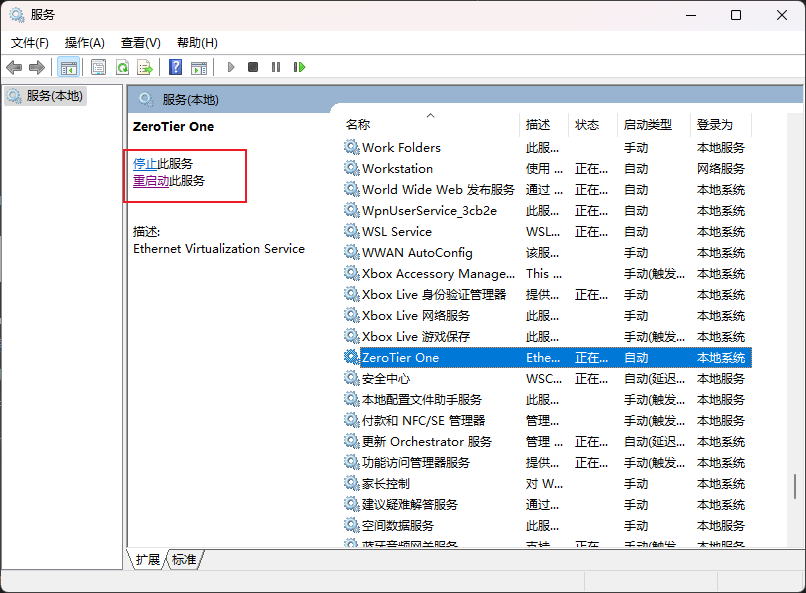Viewport: 806px width, 593px height.
Task: Open the 操作(A) menu
Action: [x=85, y=43]
